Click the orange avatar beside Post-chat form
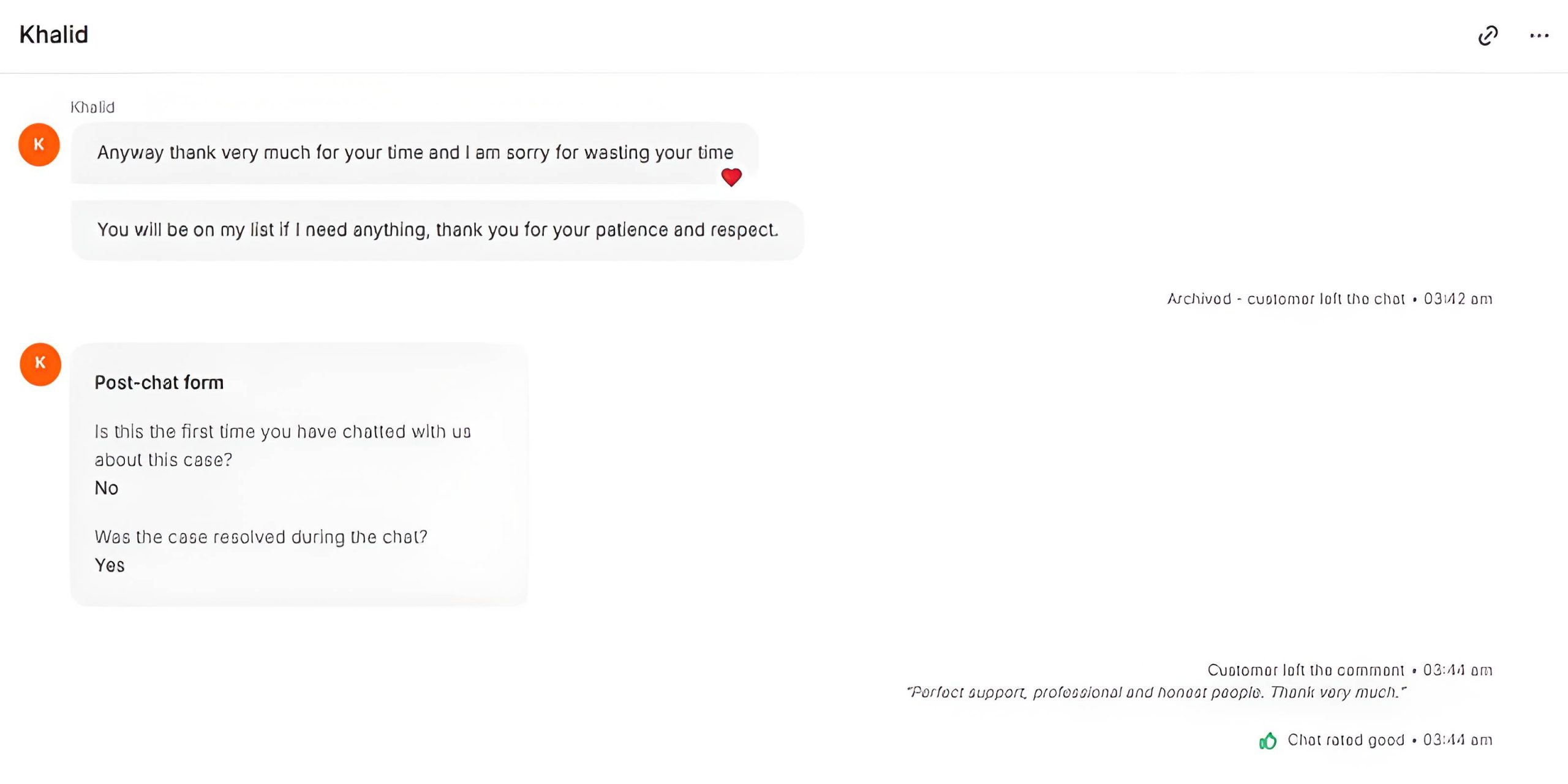Screen dimensions: 1568x784 click(40, 364)
